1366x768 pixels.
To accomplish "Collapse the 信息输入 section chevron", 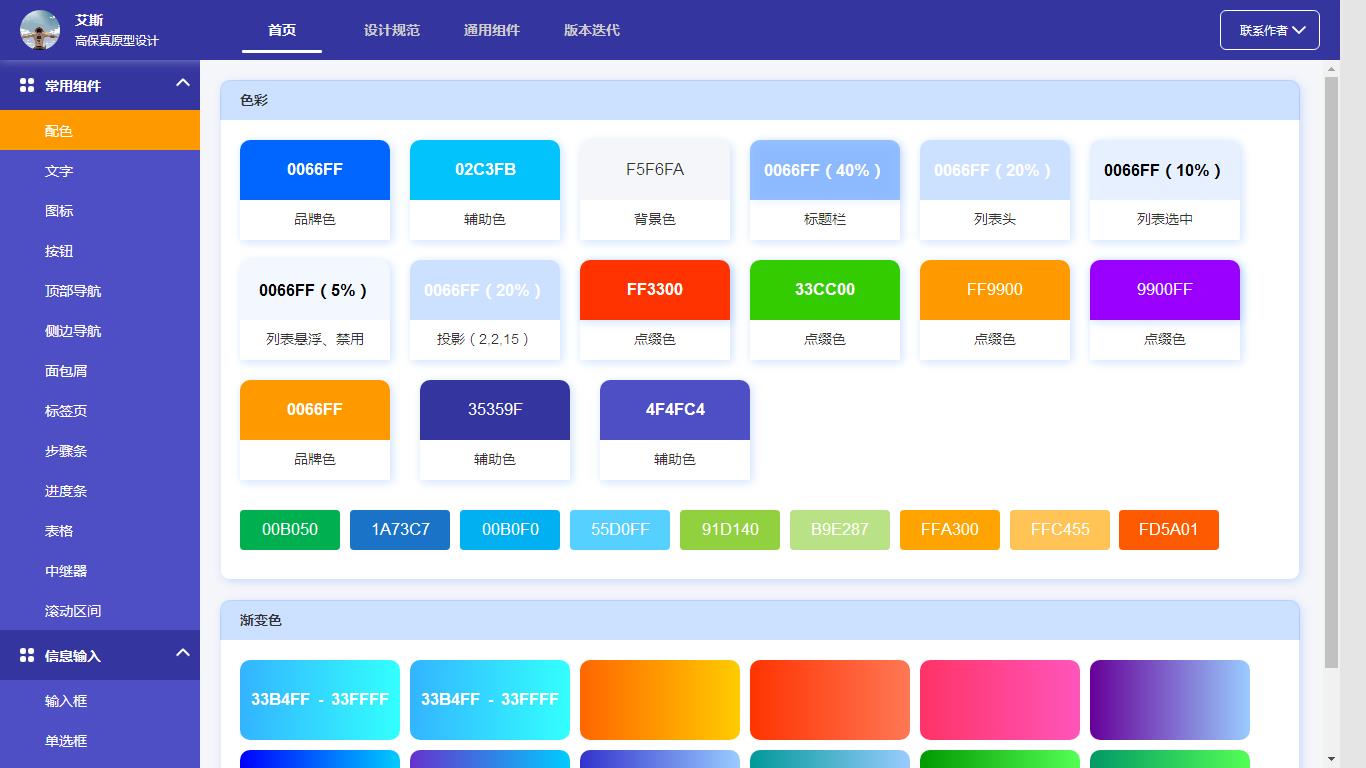I will point(182,653).
